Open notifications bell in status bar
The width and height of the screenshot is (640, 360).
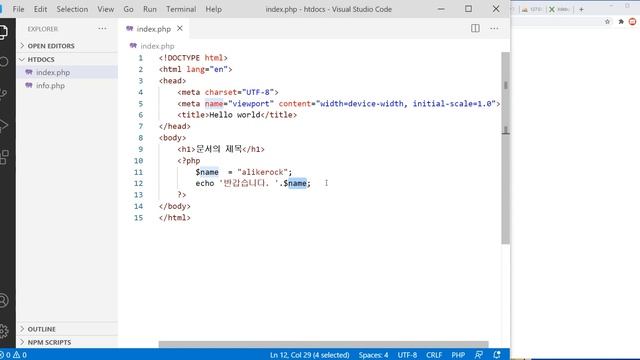pos(497,355)
